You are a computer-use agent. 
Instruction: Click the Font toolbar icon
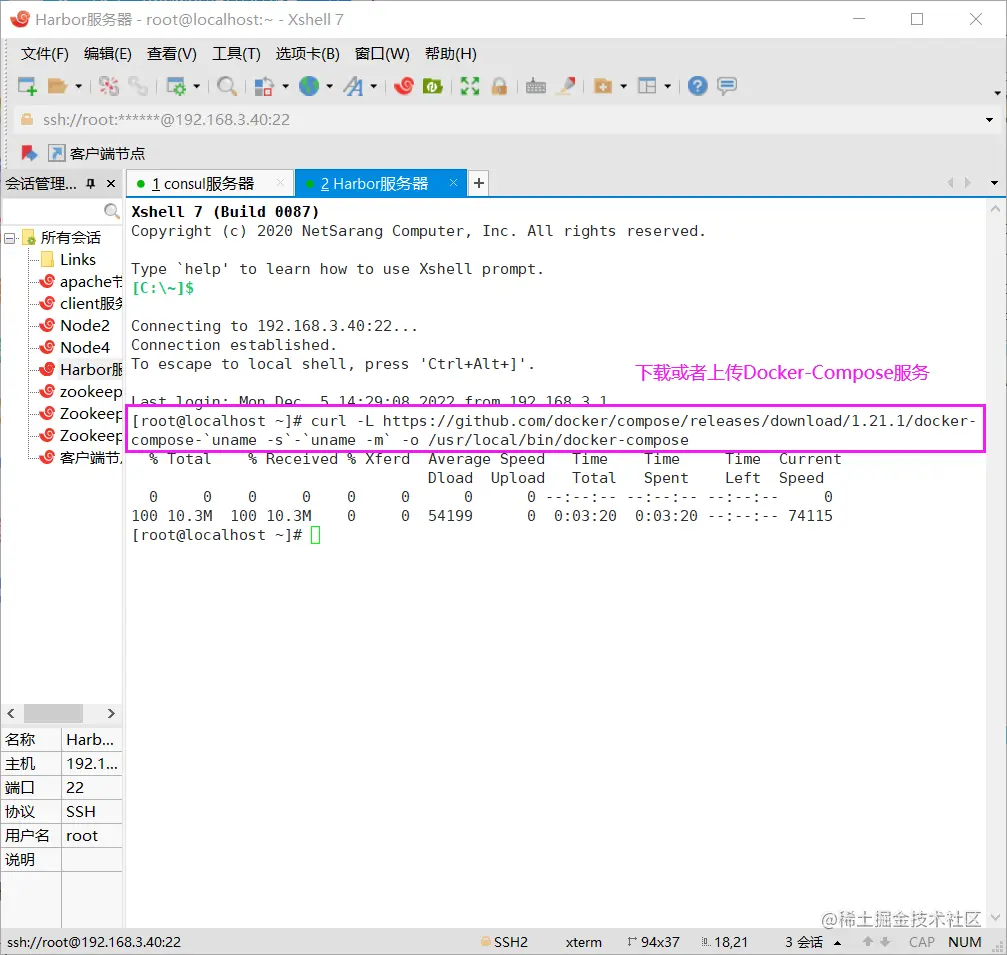coord(353,85)
